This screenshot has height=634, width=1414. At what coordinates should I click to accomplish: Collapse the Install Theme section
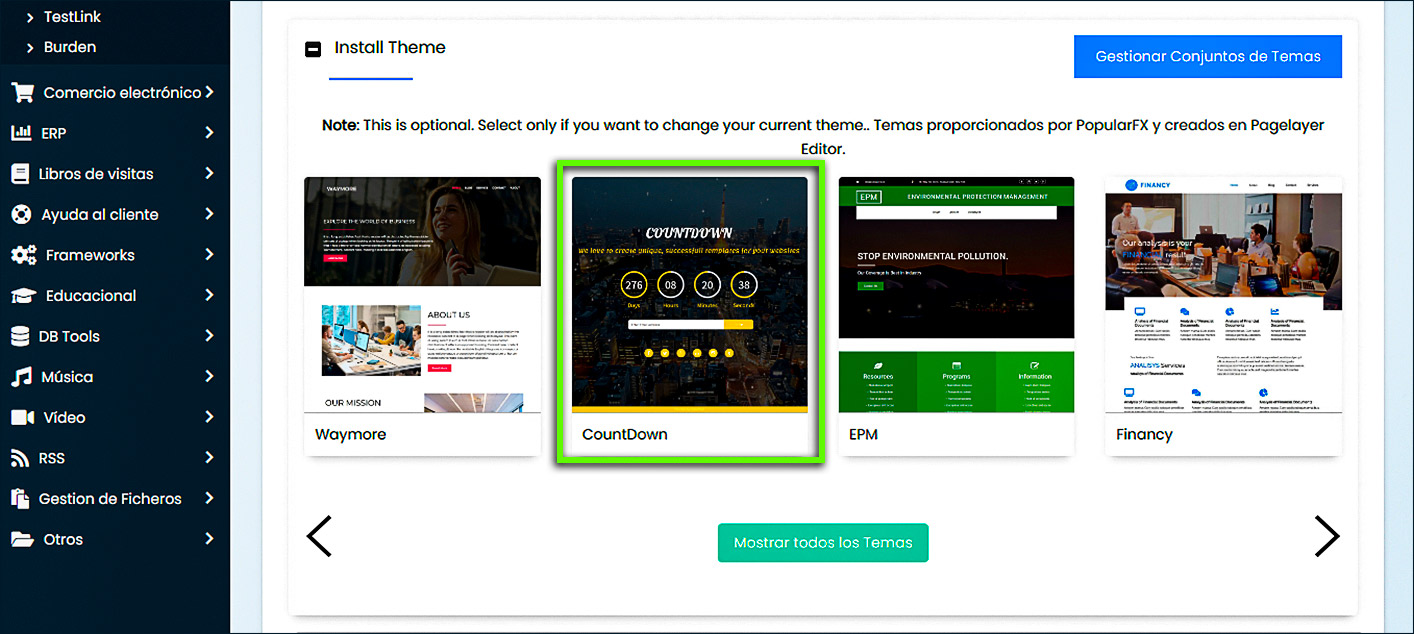pyautogui.click(x=313, y=48)
